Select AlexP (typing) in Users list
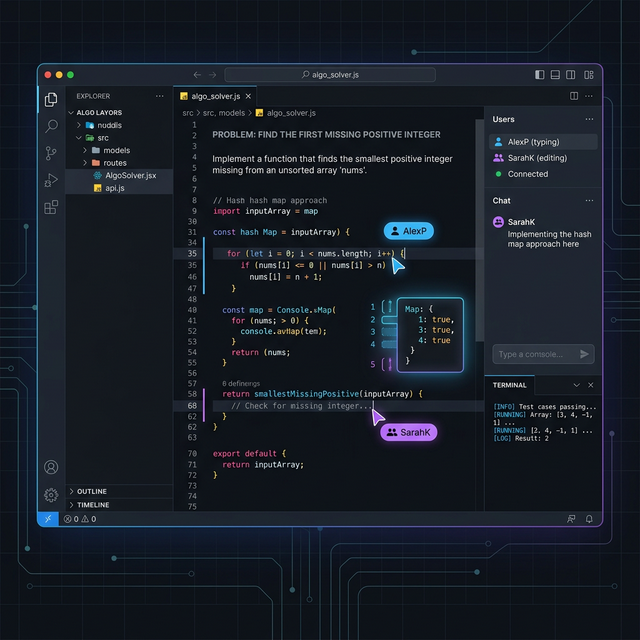 [543, 142]
